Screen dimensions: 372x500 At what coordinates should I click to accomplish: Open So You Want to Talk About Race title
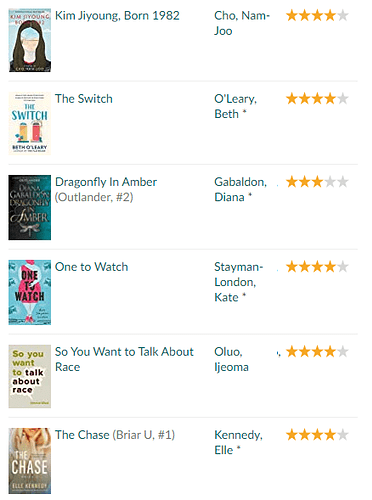pos(124,359)
